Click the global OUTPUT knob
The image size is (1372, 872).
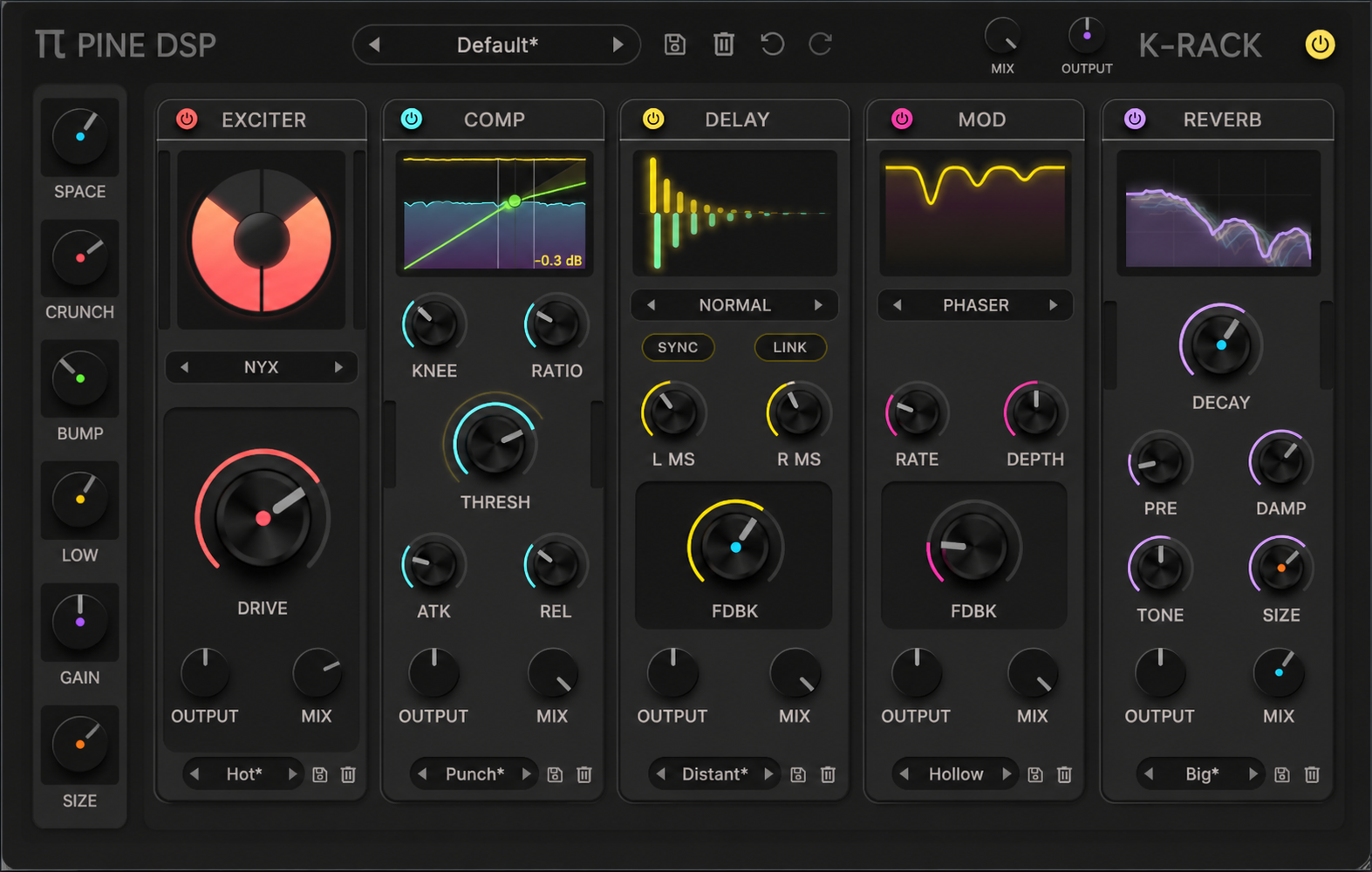[1087, 37]
